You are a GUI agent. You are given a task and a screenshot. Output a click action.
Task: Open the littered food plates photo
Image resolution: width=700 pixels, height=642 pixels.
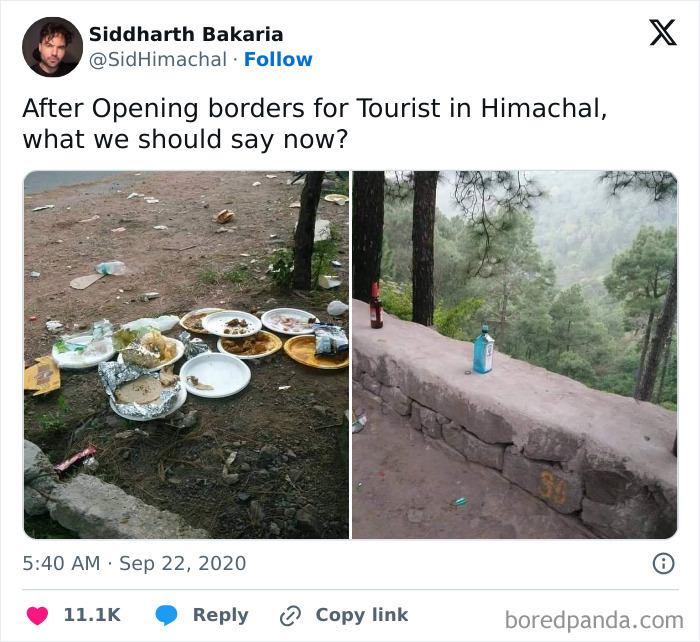pyautogui.click(x=186, y=355)
